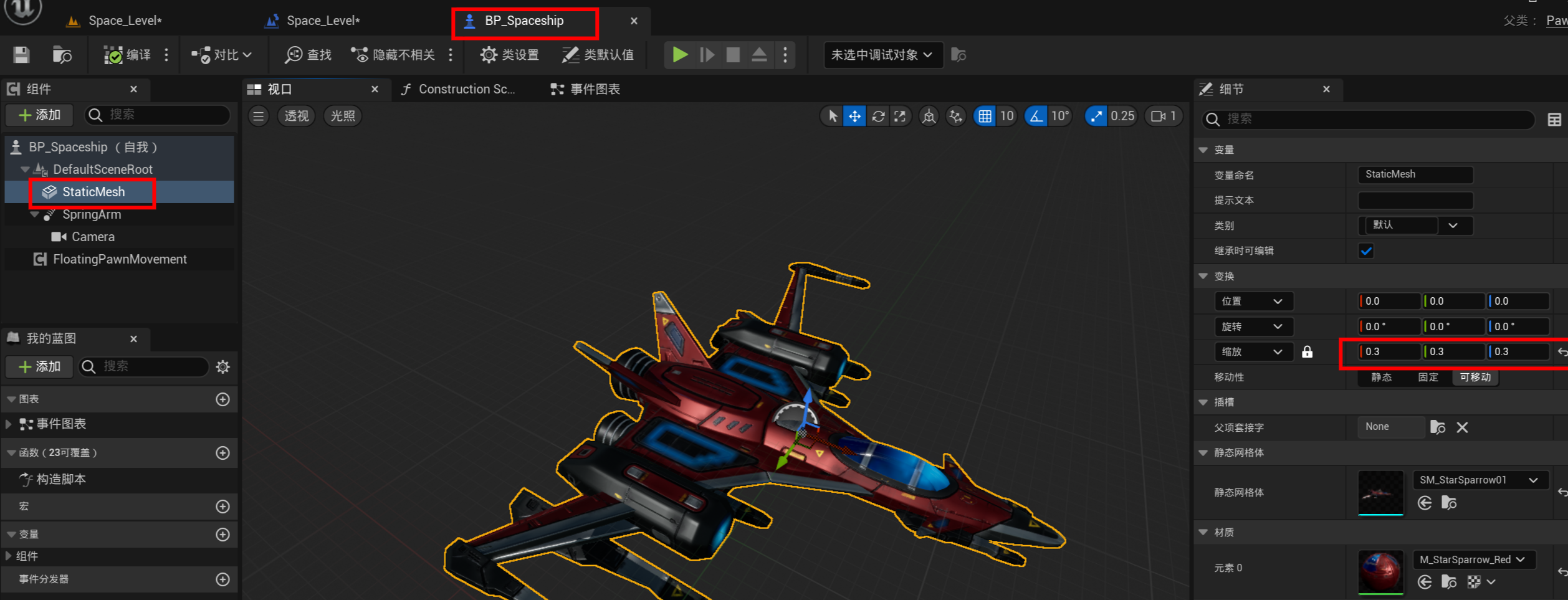Open browse to asset in content browser icon

[x=62, y=55]
